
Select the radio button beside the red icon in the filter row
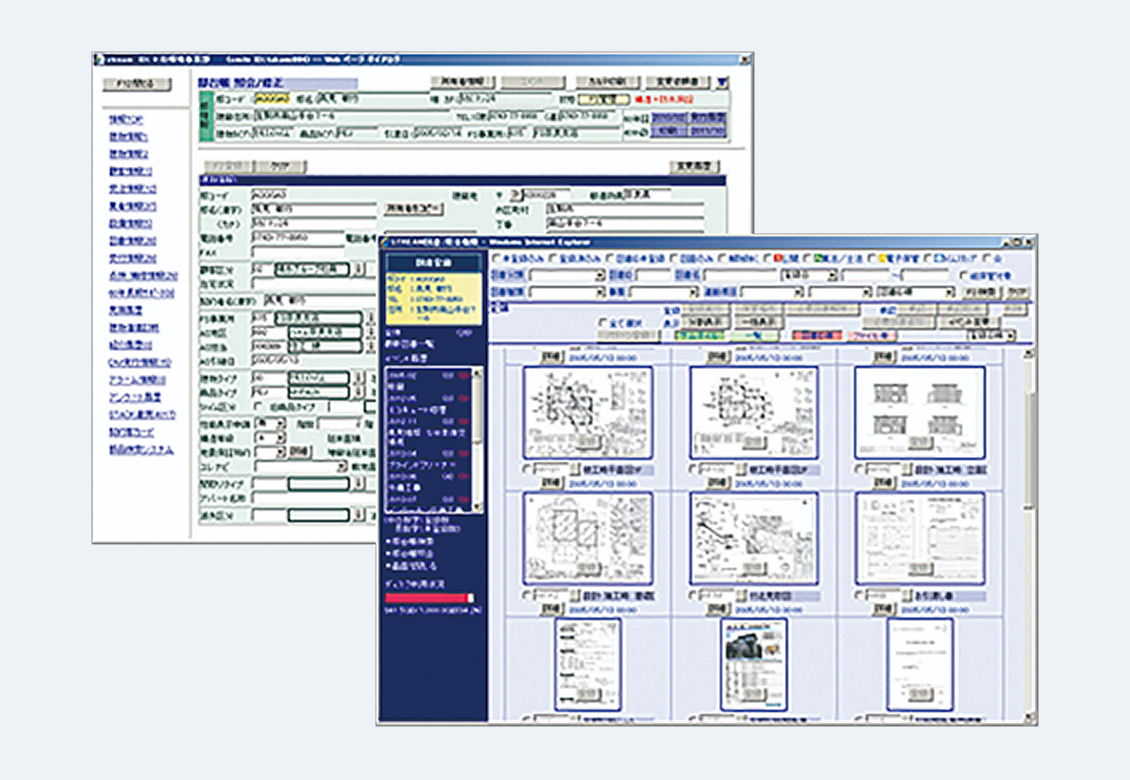pos(768,258)
